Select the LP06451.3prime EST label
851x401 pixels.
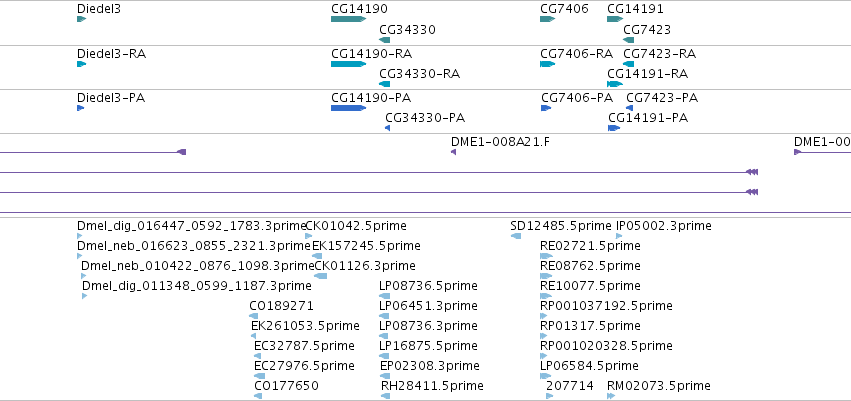[429, 306]
